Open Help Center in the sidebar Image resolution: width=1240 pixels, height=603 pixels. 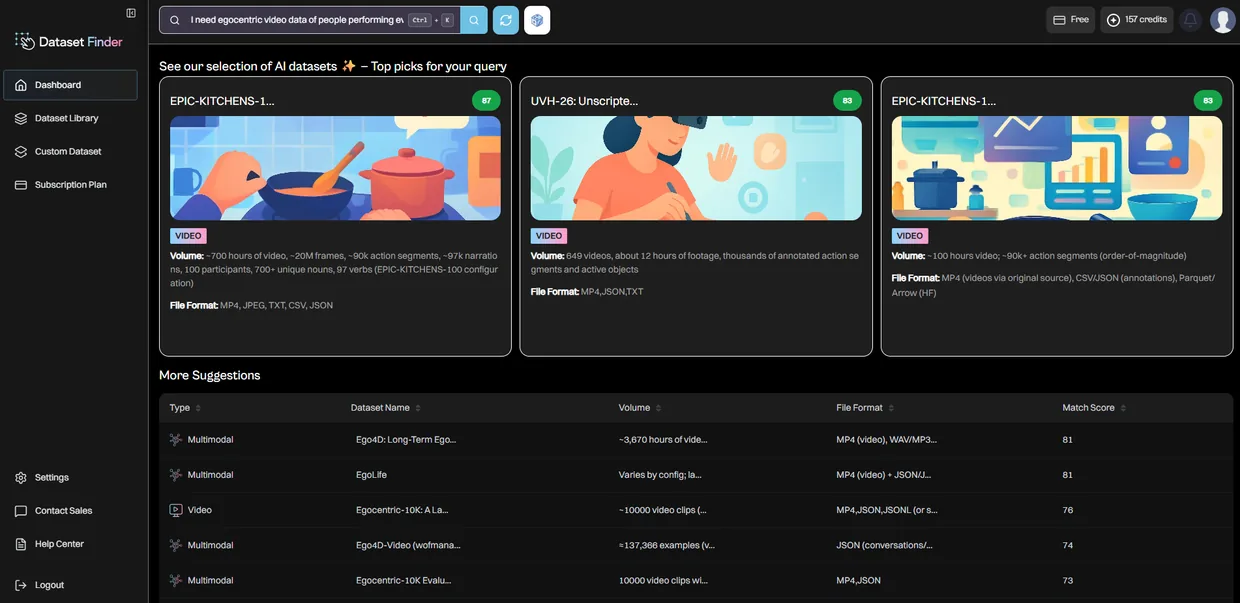70,544
